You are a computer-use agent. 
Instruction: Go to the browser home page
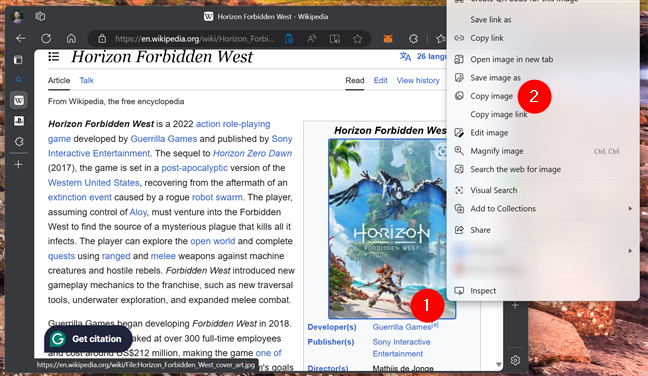click(71, 39)
